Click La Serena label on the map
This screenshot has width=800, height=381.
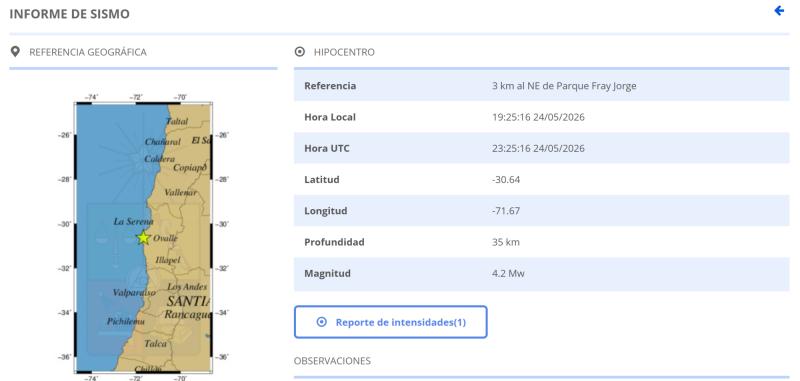(x=133, y=221)
